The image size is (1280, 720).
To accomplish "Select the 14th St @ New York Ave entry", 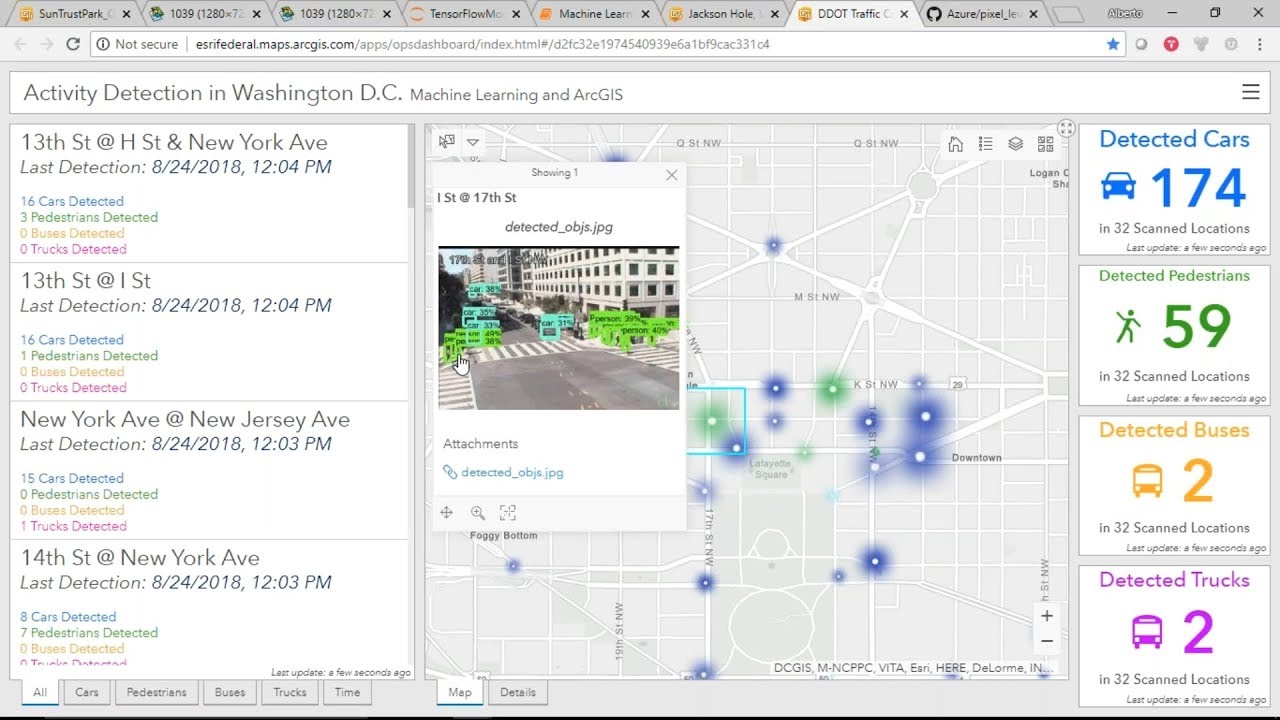I will click(x=208, y=604).
